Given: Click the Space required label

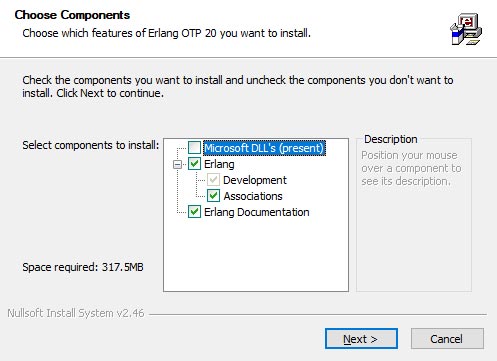Looking at the screenshot, I should pos(83,267).
